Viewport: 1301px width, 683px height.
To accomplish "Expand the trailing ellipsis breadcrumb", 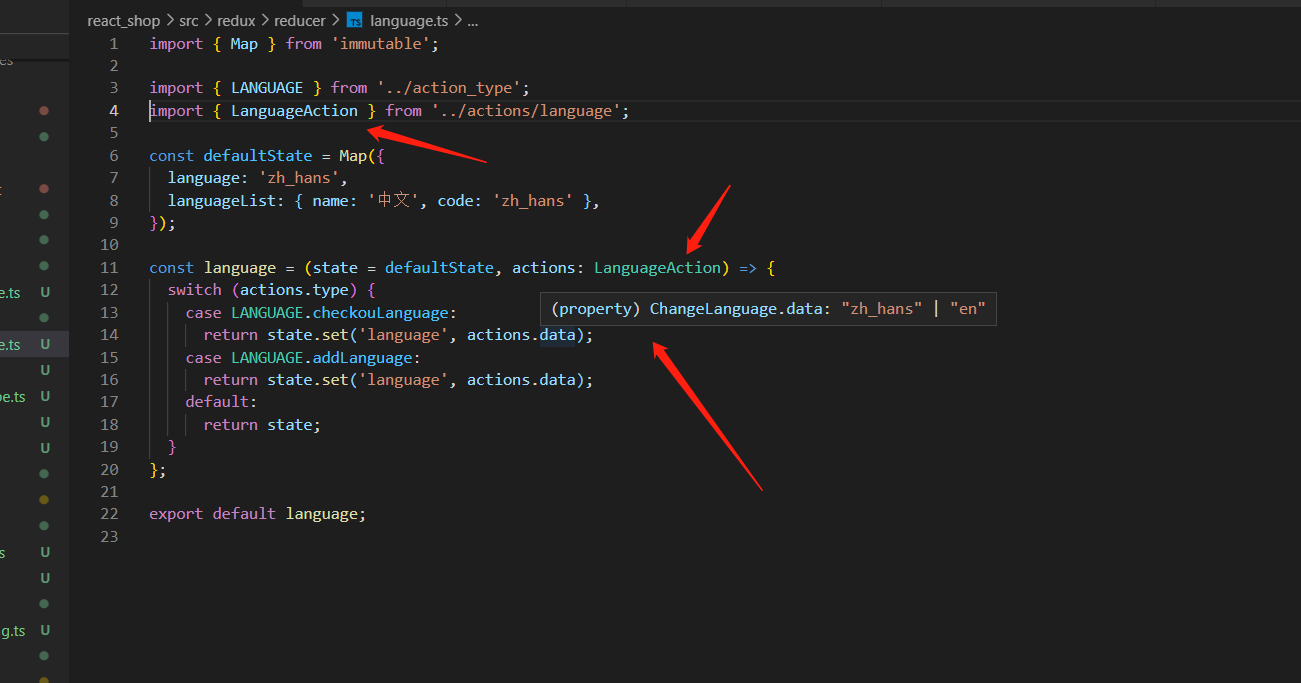I will coord(473,20).
